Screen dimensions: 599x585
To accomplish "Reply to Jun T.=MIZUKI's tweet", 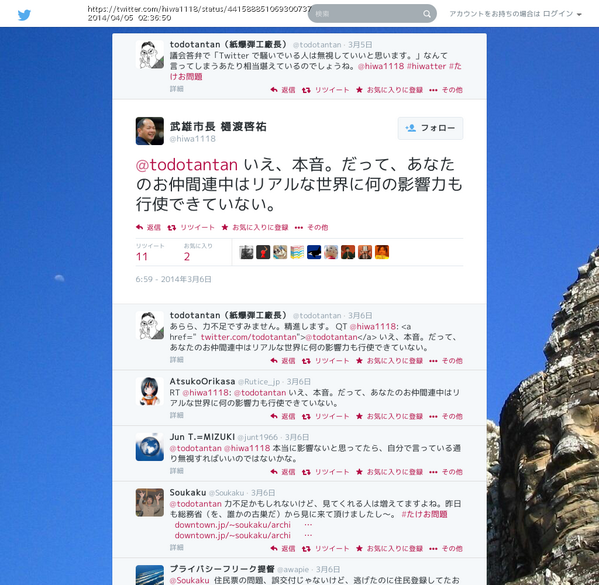I will click(x=283, y=472).
